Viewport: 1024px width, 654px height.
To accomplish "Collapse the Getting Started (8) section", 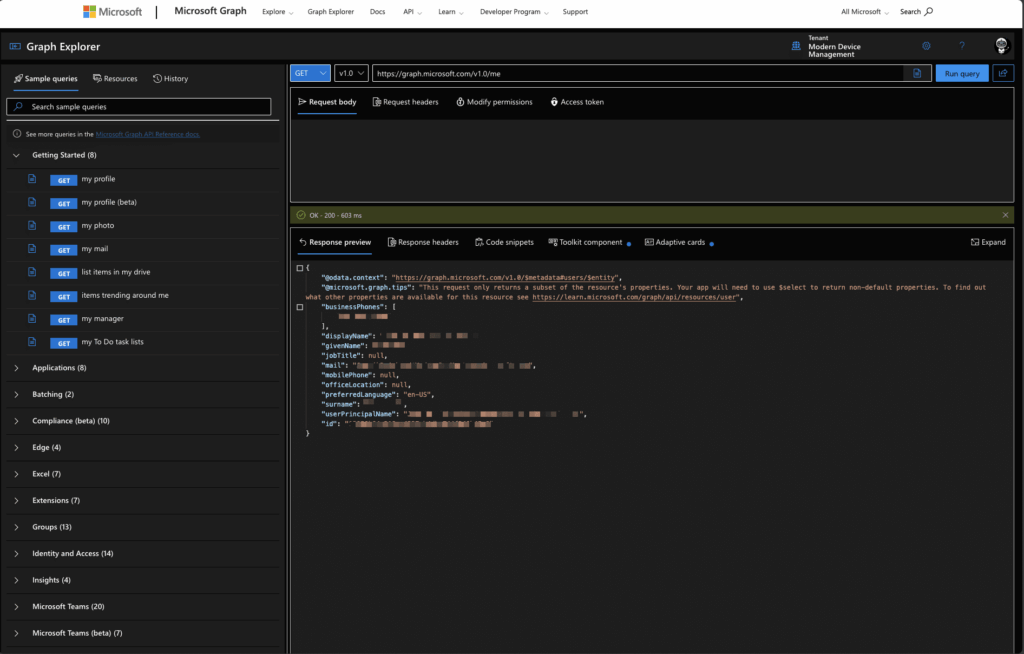I will click(16, 155).
